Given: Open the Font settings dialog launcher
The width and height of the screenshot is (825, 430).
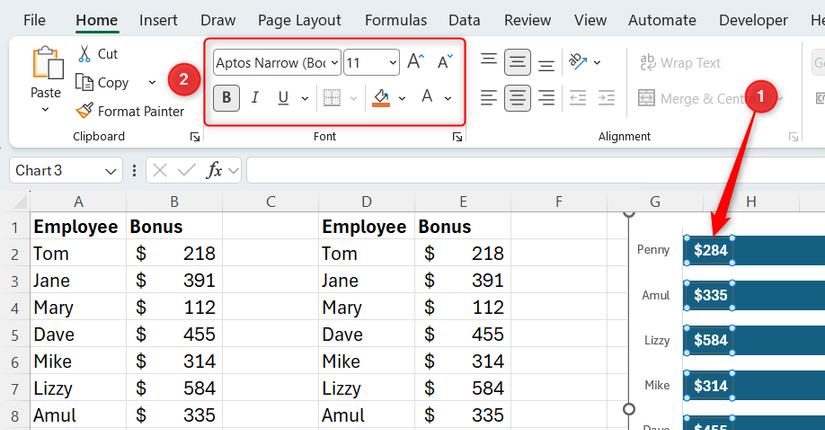Looking at the screenshot, I should [457, 137].
